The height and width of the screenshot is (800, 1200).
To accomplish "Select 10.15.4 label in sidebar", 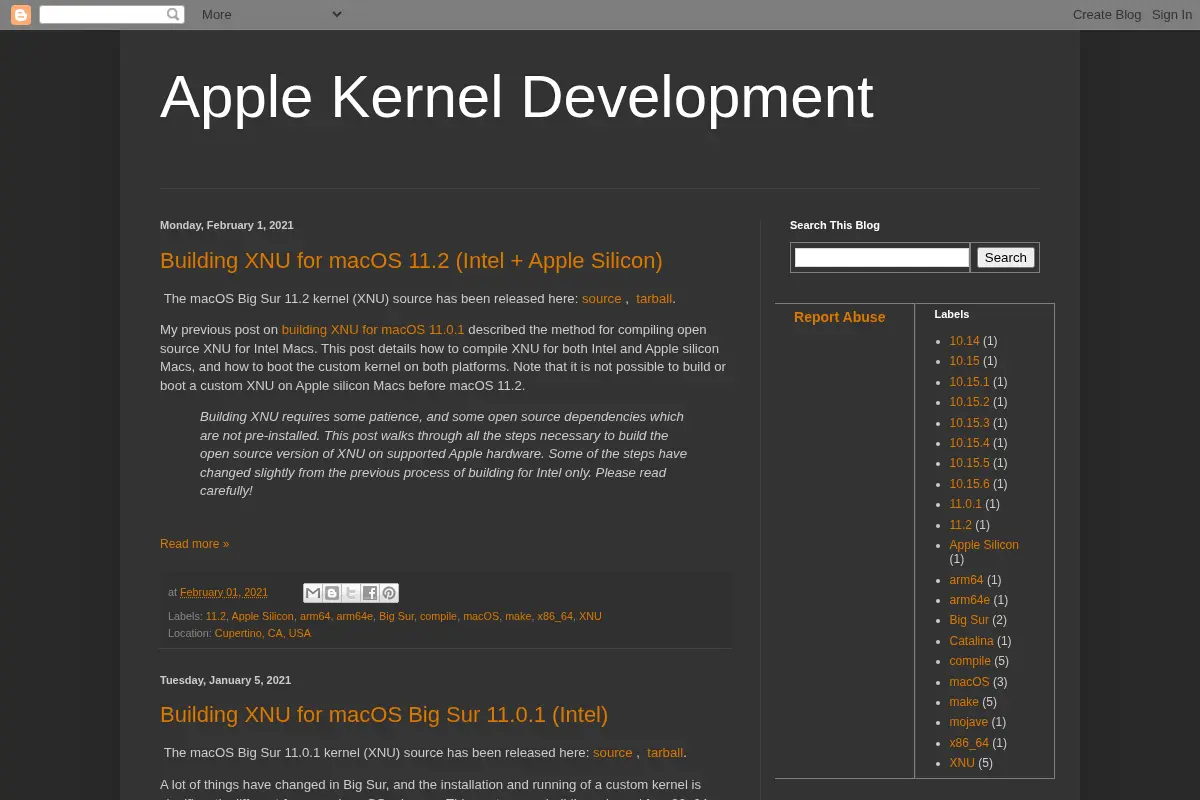I will click(969, 443).
